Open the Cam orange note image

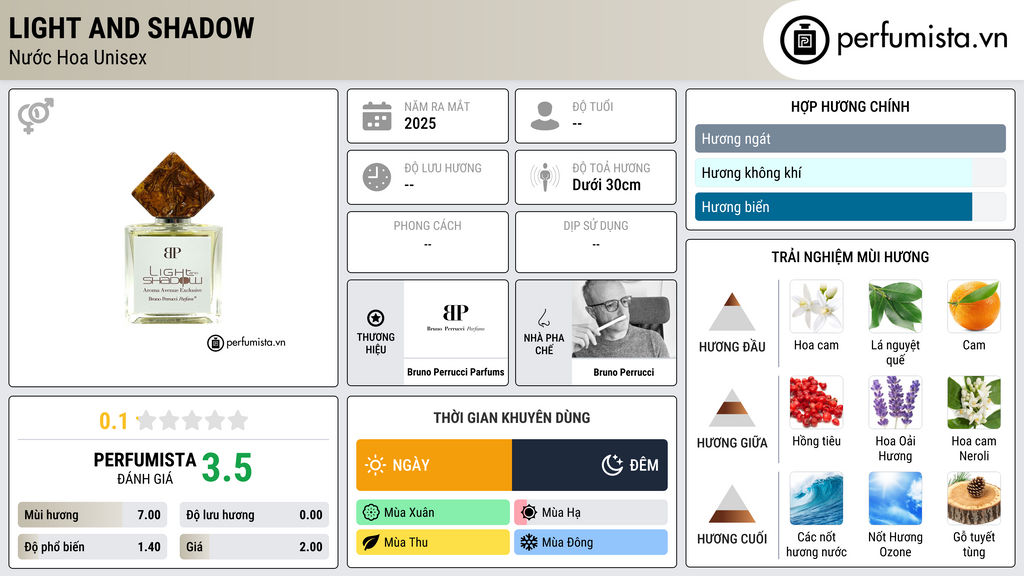point(974,306)
